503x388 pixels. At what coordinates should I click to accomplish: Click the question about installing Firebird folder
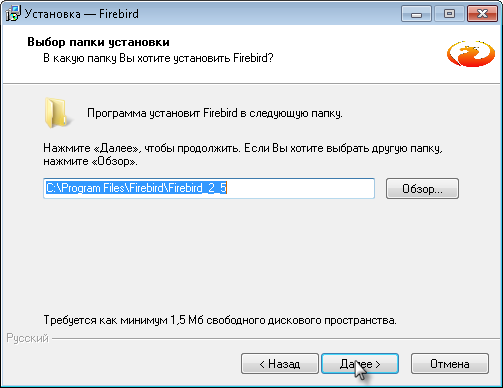[x=158, y=58]
